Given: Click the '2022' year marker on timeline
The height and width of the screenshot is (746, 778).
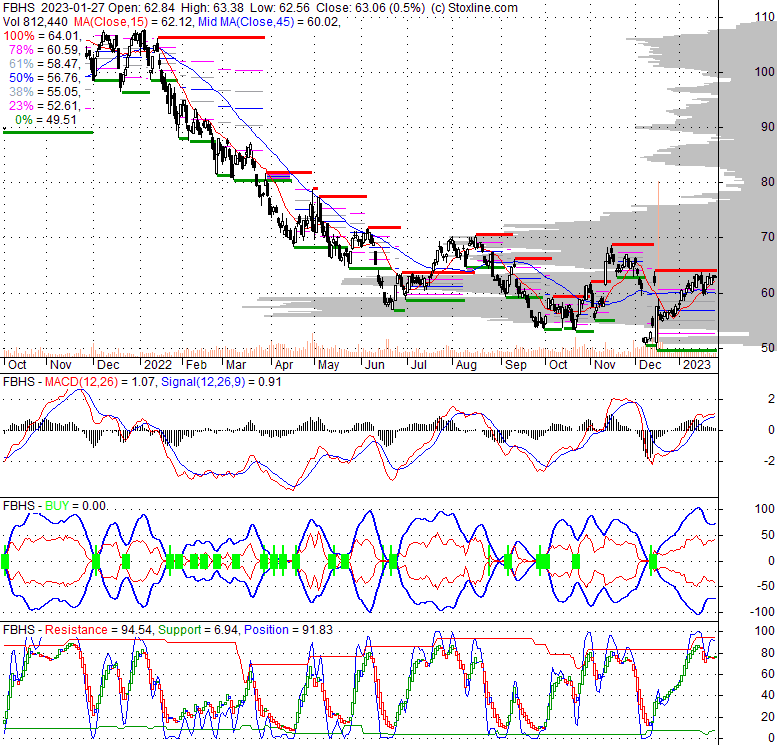Looking at the screenshot, I should click(x=158, y=365).
